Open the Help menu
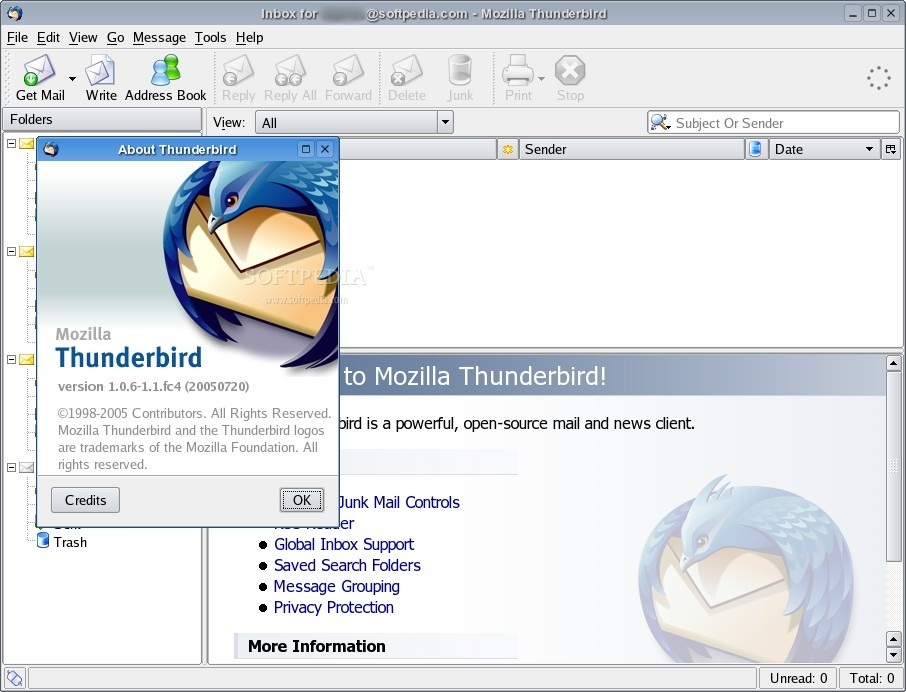 point(250,38)
